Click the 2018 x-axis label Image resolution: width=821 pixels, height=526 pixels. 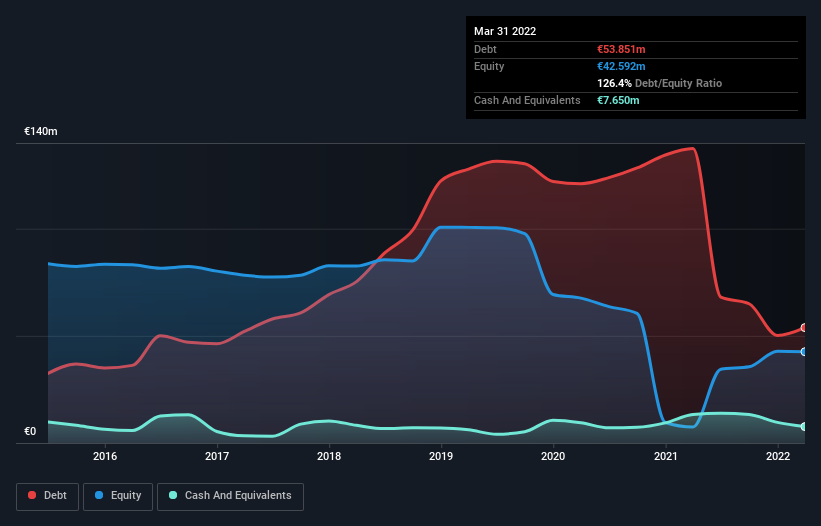(329, 456)
